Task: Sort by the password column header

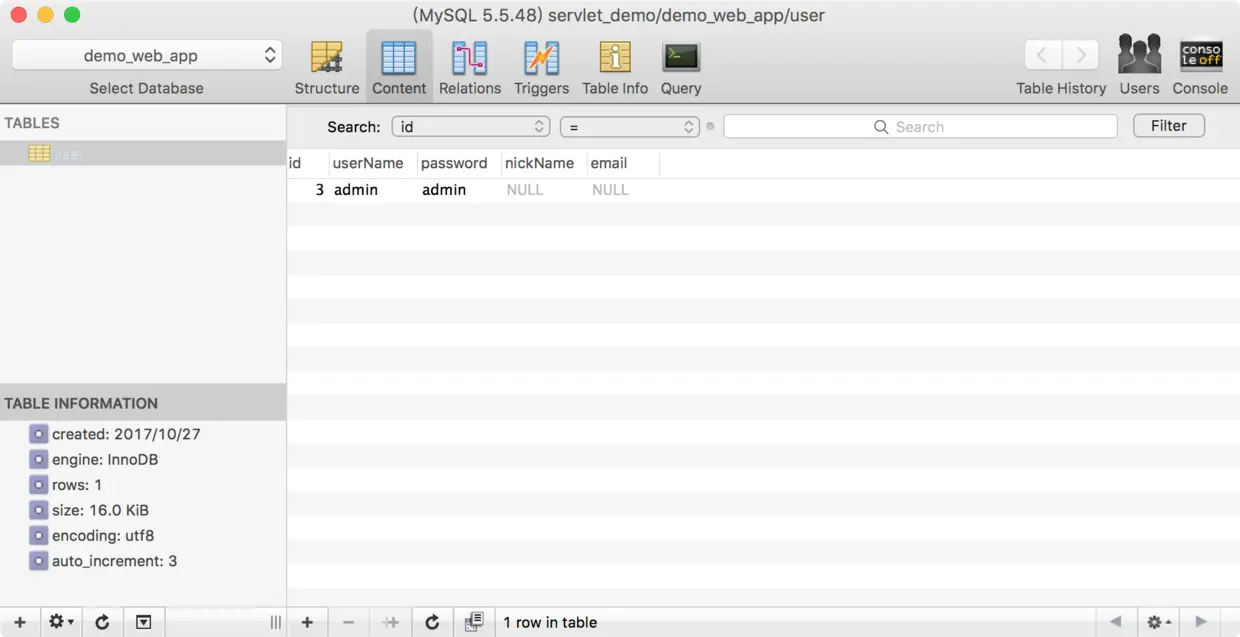Action: [x=459, y=163]
